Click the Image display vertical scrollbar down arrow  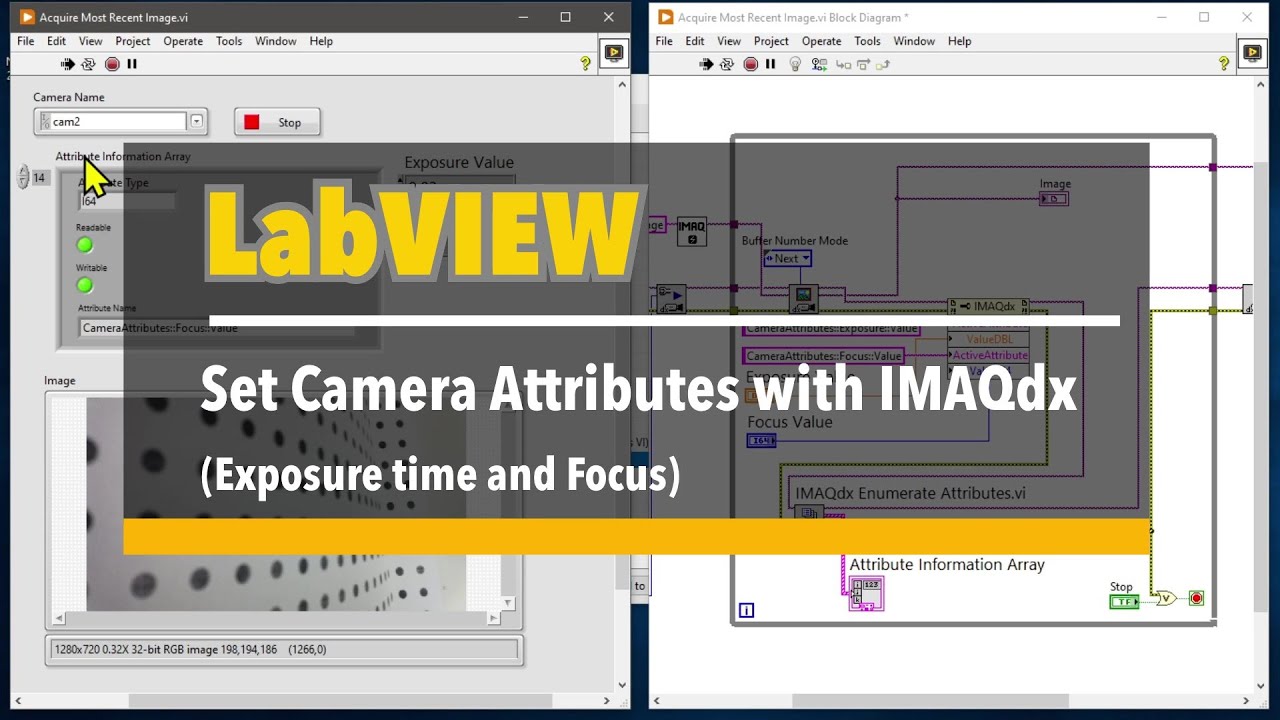[509, 603]
